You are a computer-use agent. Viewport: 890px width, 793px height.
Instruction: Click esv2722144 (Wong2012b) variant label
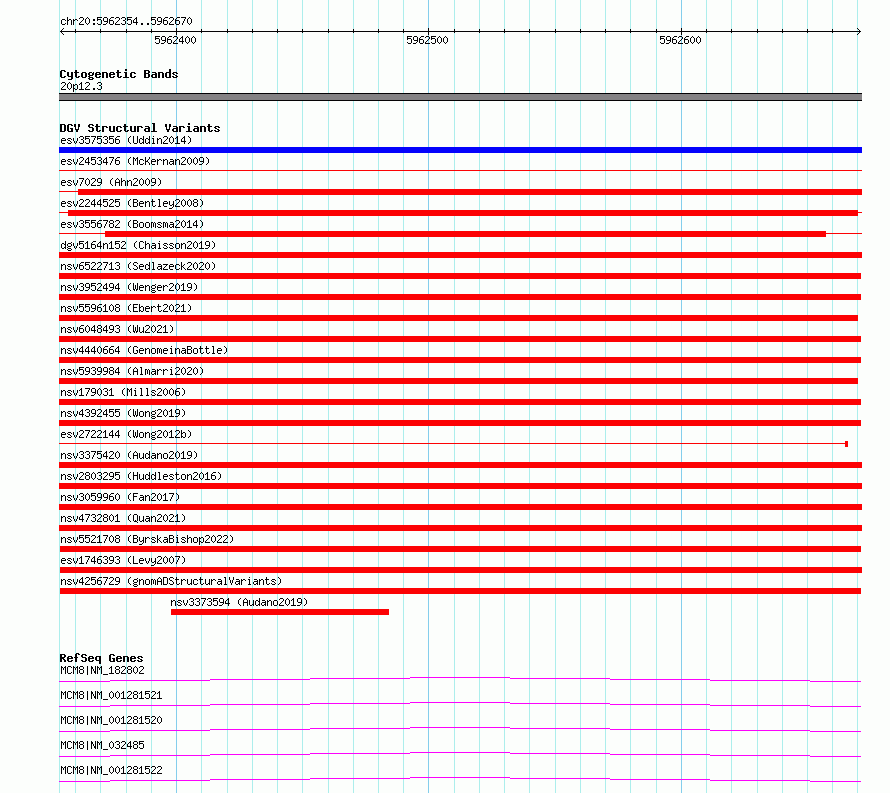click(126, 434)
